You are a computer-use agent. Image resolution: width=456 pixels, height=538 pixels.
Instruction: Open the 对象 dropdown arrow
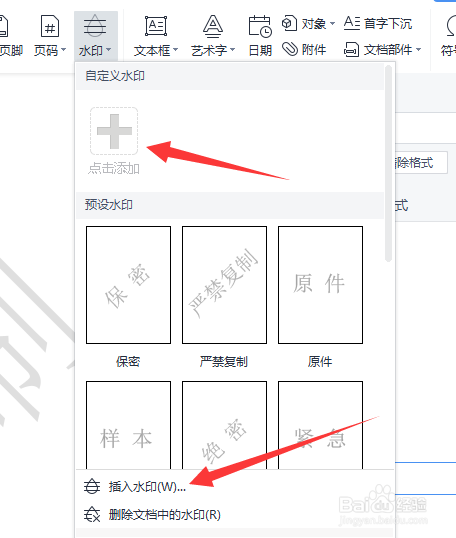tap(332, 24)
